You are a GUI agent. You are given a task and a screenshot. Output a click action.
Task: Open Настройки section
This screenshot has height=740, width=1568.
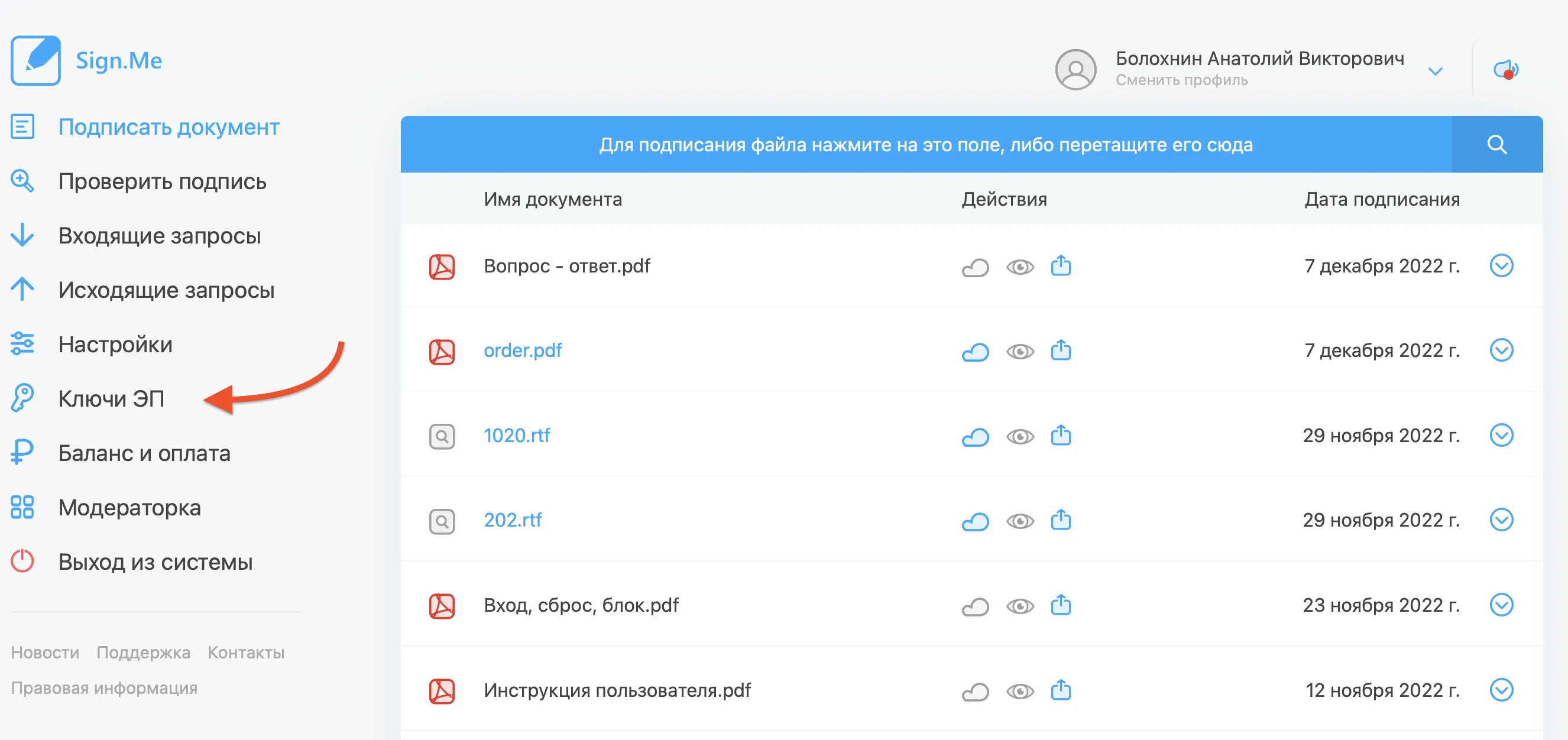pyautogui.click(x=116, y=344)
